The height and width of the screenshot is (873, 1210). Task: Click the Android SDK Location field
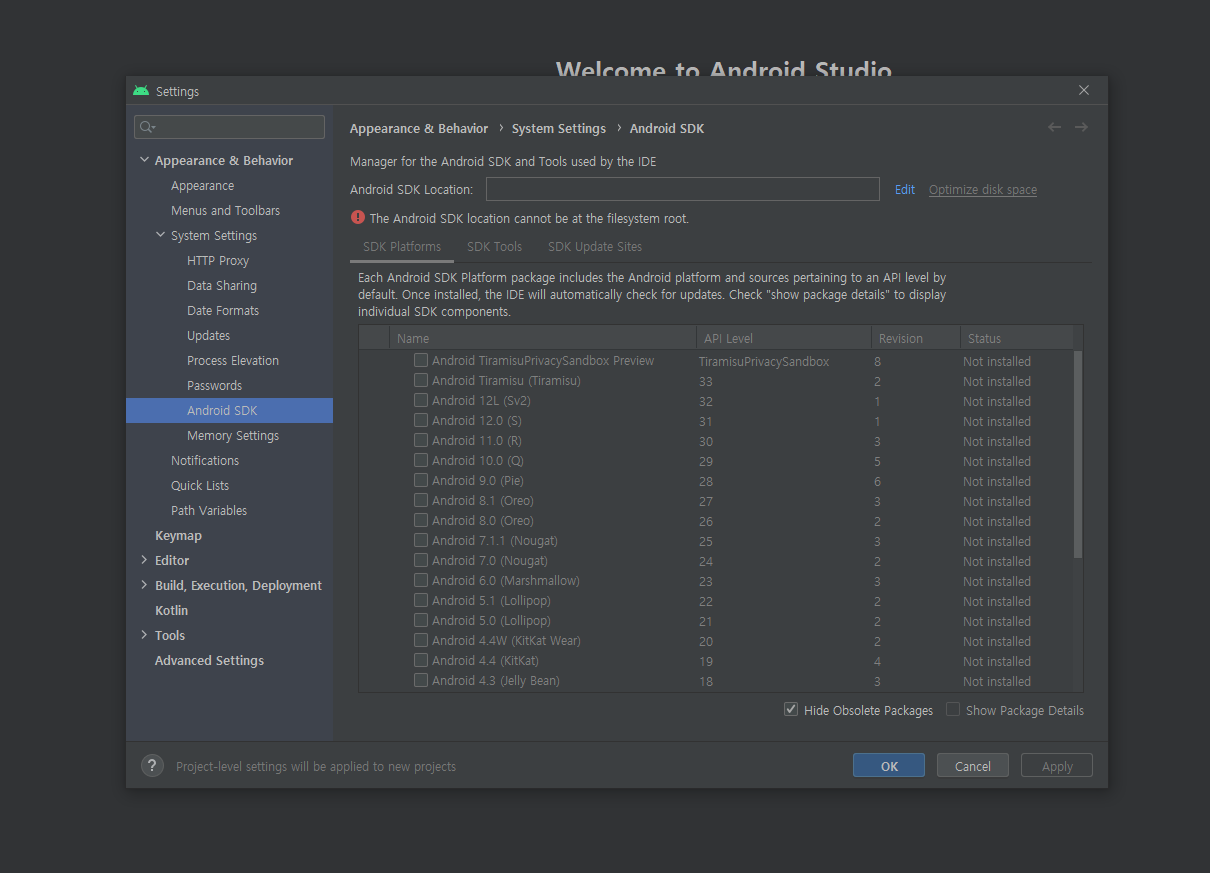[x=683, y=189]
